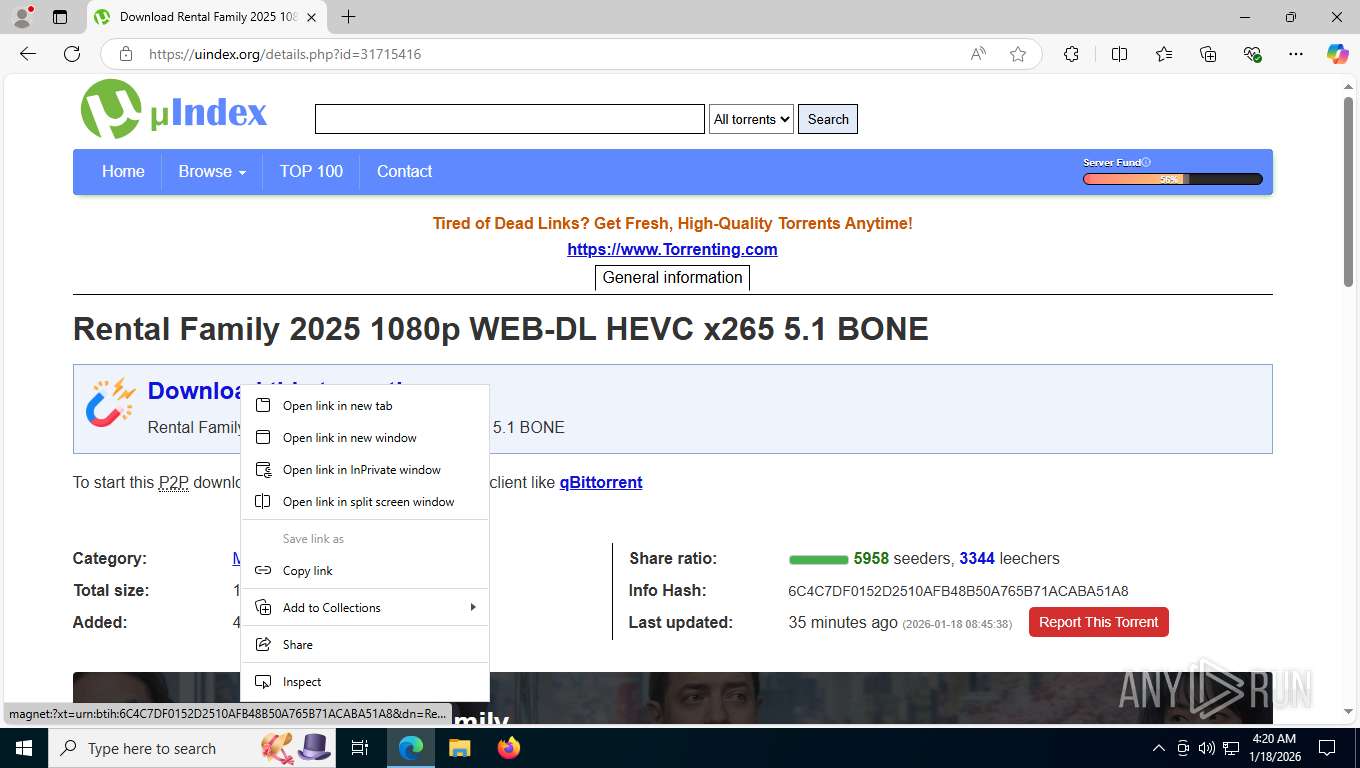Open Microsoft Edge from taskbar
1360x768 pixels.
pyautogui.click(x=411, y=748)
